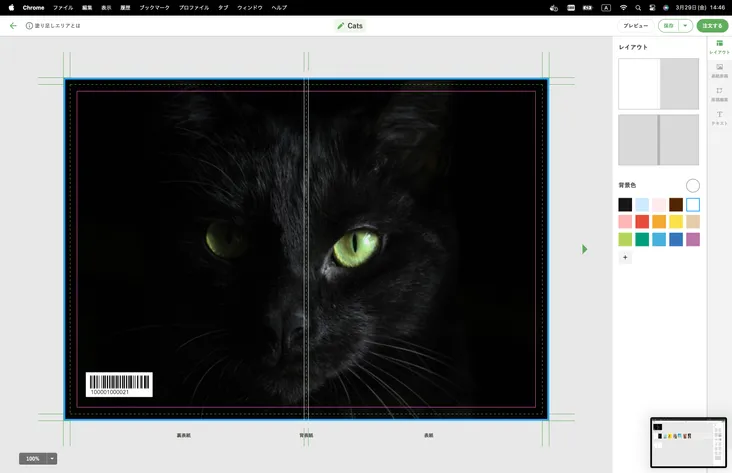Viewport: 732px width, 473px height.
Task: Open the macOS Spotlight search icon
Action: click(x=639, y=7)
